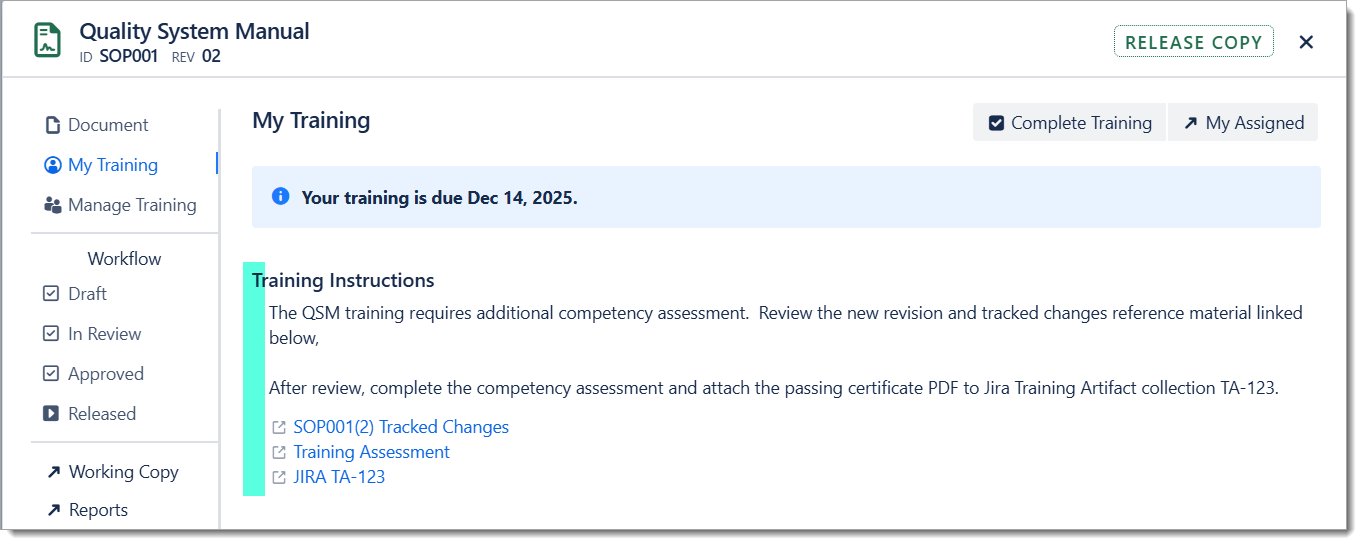Click the Reports arrow icon
This screenshot has width=1362, height=545.
(53, 510)
